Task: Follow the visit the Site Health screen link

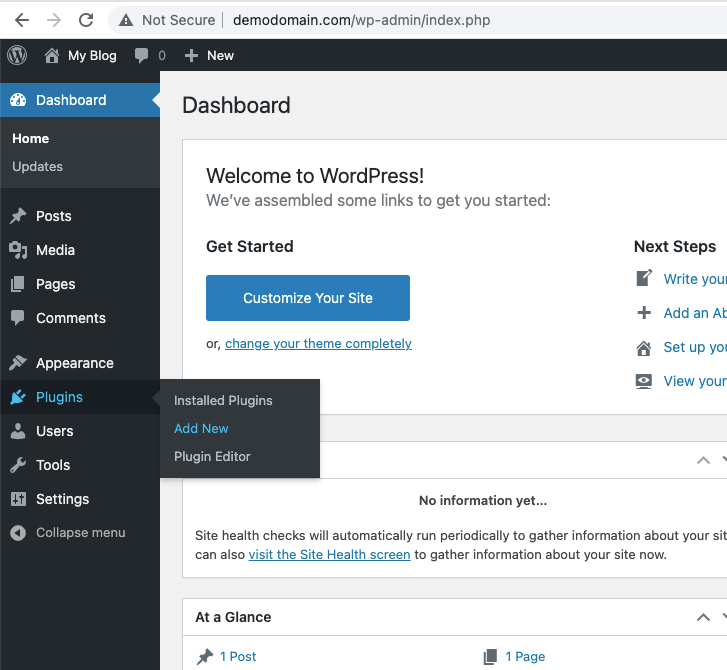Action: coord(329,555)
